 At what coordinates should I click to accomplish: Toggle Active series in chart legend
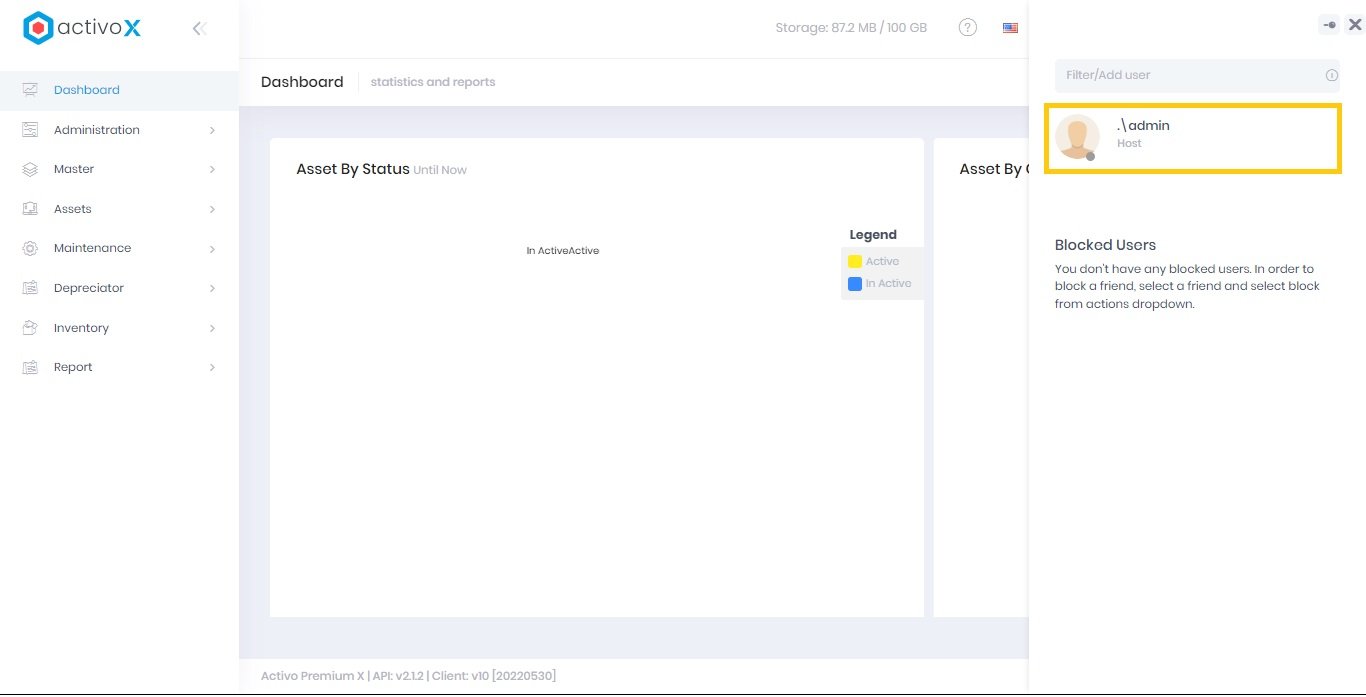click(882, 261)
